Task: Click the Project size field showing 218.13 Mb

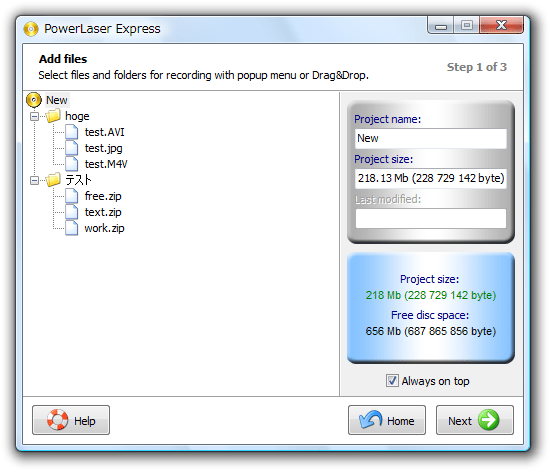Action: (431, 178)
